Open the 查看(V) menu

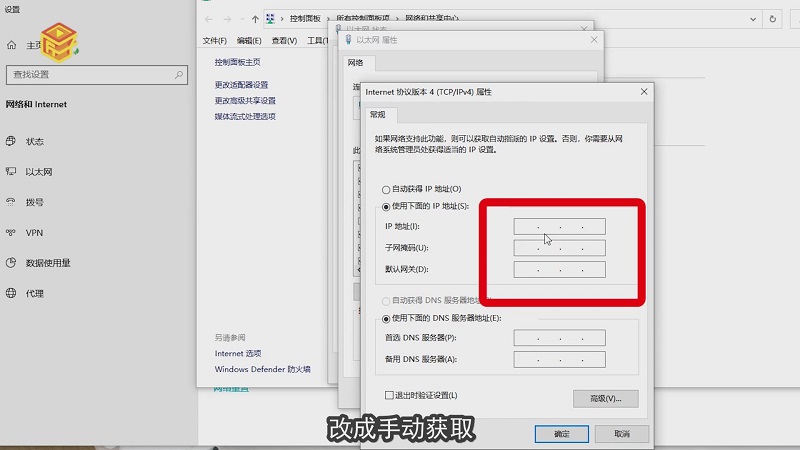(x=284, y=41)
